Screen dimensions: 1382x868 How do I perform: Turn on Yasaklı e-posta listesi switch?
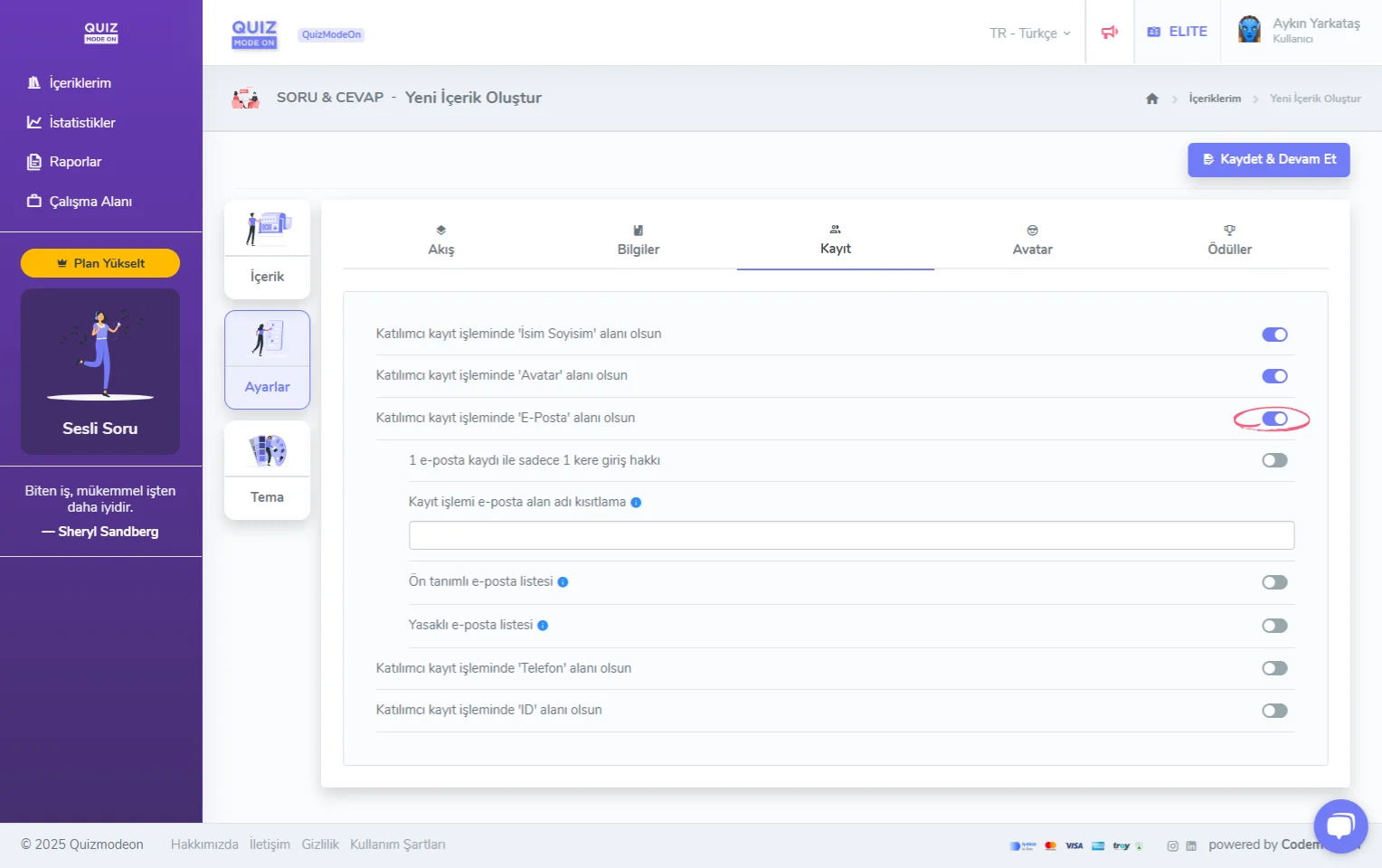1274,626
